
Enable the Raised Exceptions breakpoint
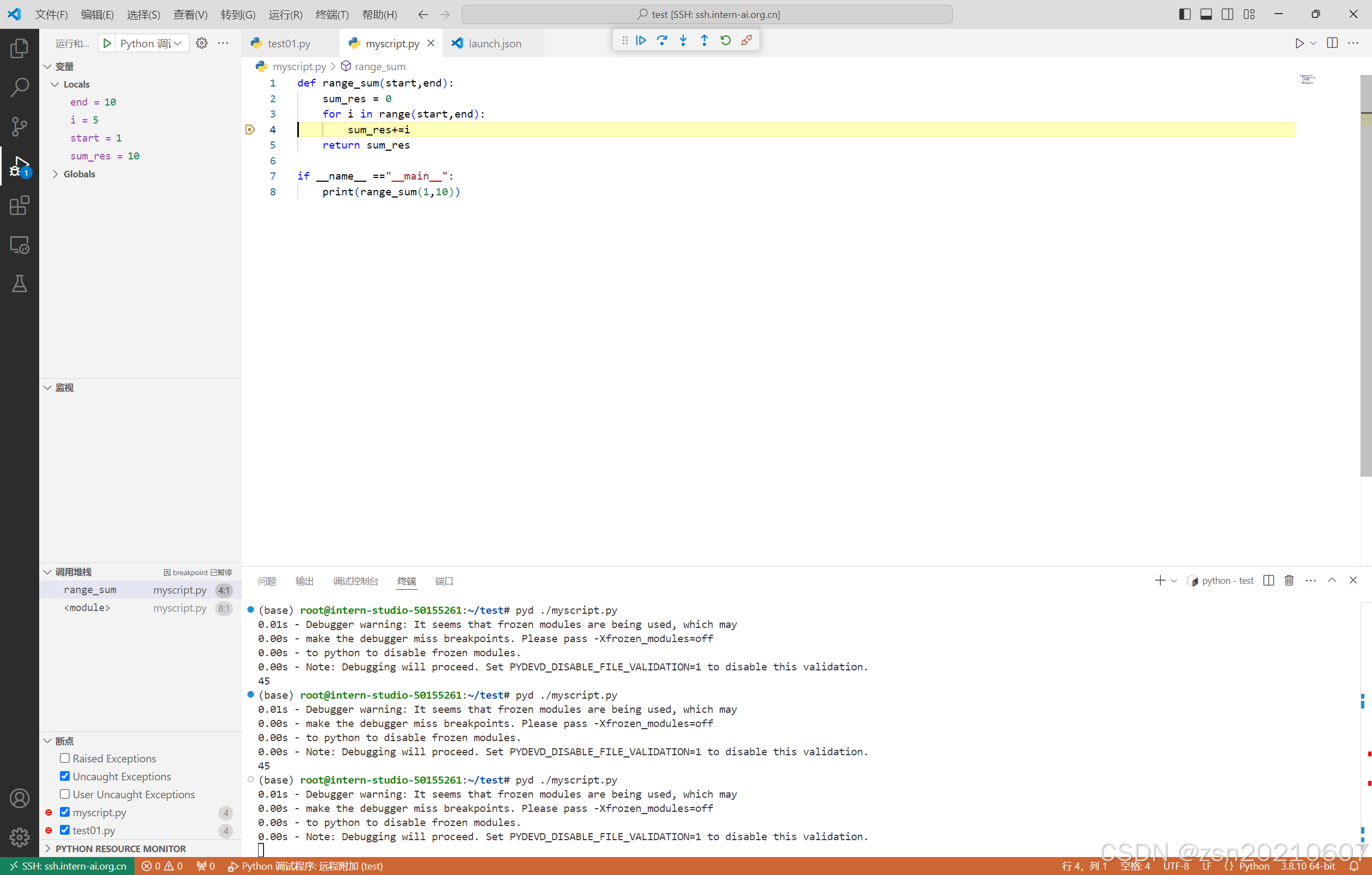click(x=65, y=757)
